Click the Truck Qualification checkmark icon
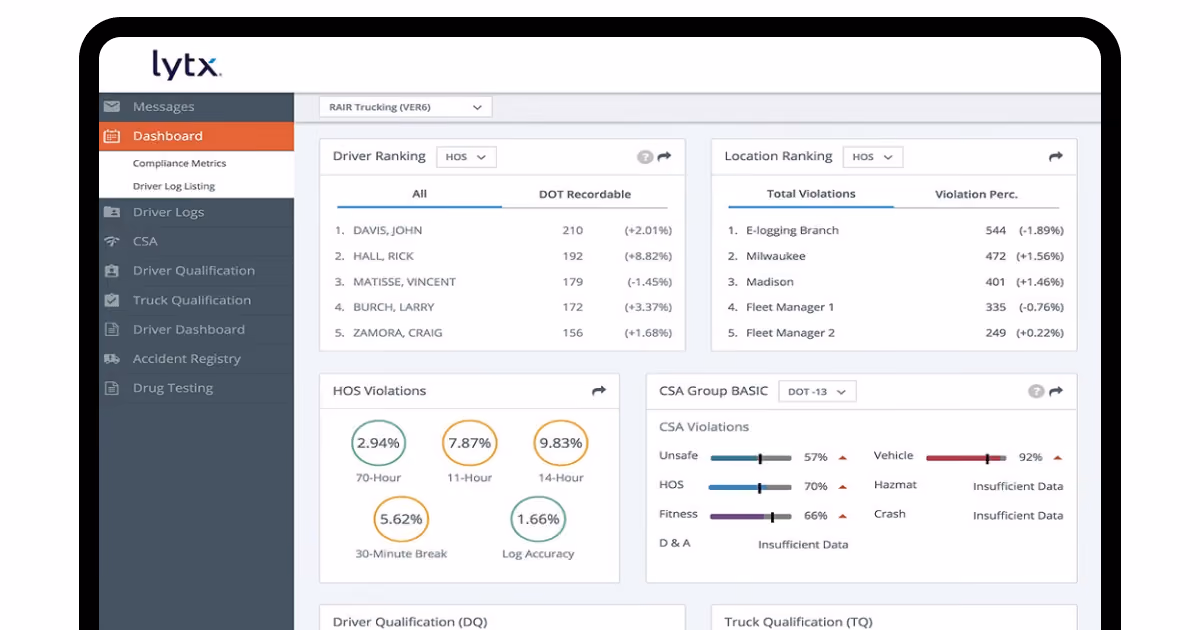Image resolution: width=1200 pixels, height=630 pixels. pos(112,300)
